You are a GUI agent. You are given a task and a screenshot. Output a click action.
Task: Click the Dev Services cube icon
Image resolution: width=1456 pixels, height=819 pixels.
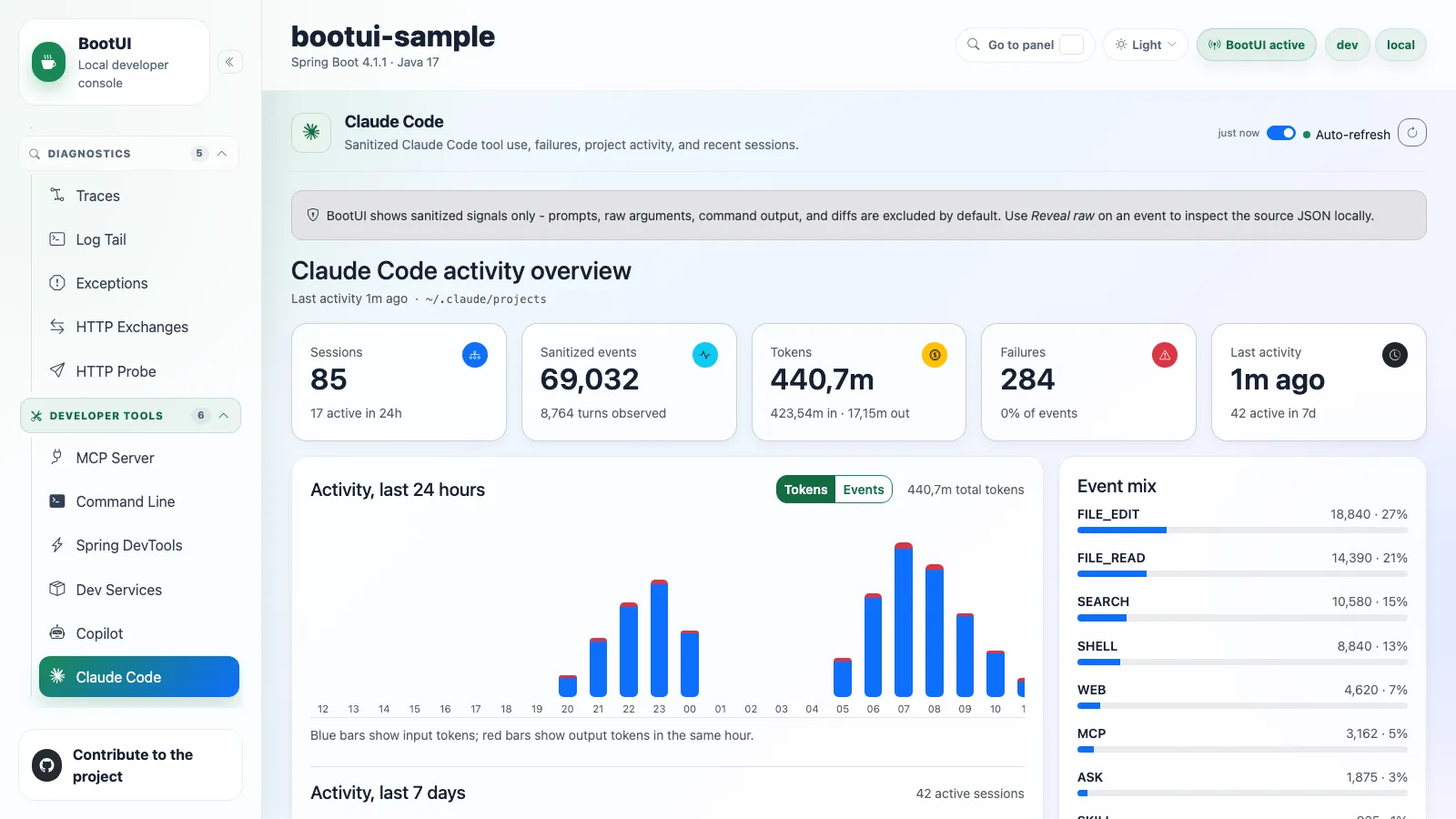click(x=57, y=589)
